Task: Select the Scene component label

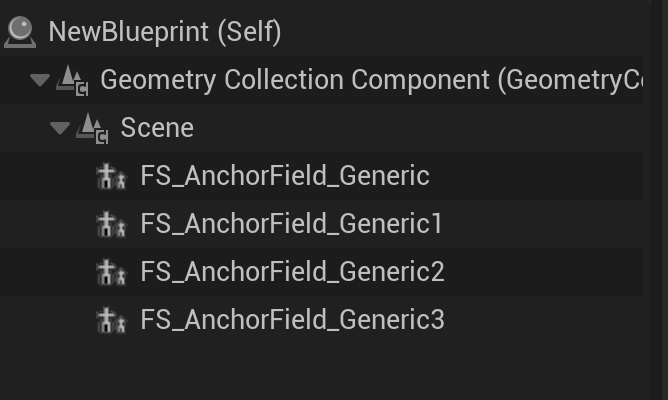Action: point(157,128)
